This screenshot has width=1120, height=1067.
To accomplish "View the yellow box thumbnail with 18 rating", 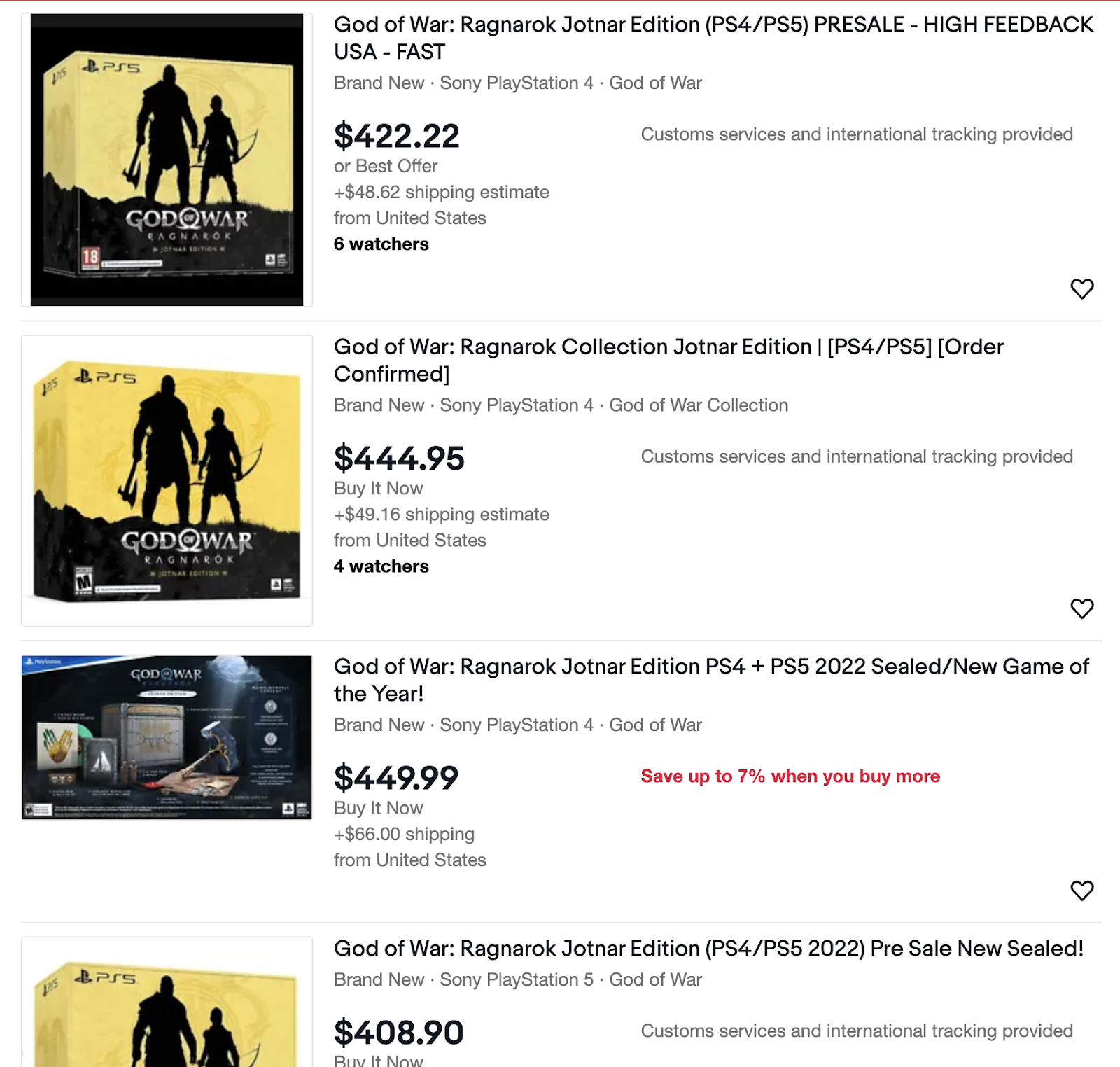I will click(167, 160).
